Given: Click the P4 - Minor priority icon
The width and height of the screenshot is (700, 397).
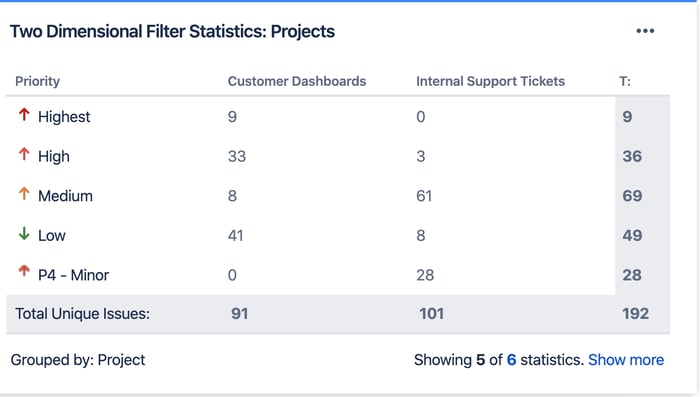Looking at the screenshot, I should point(24,271).
